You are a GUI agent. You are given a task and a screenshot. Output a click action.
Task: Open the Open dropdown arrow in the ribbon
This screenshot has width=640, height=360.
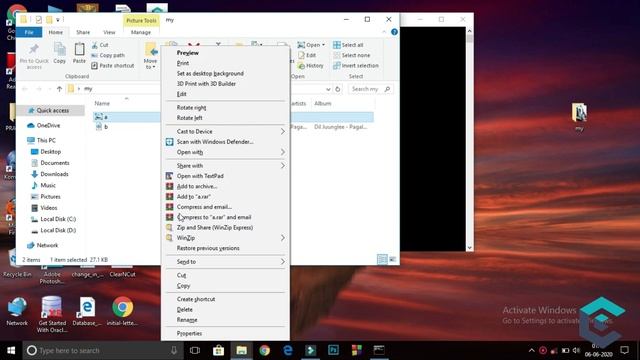(x=324, y=45)
